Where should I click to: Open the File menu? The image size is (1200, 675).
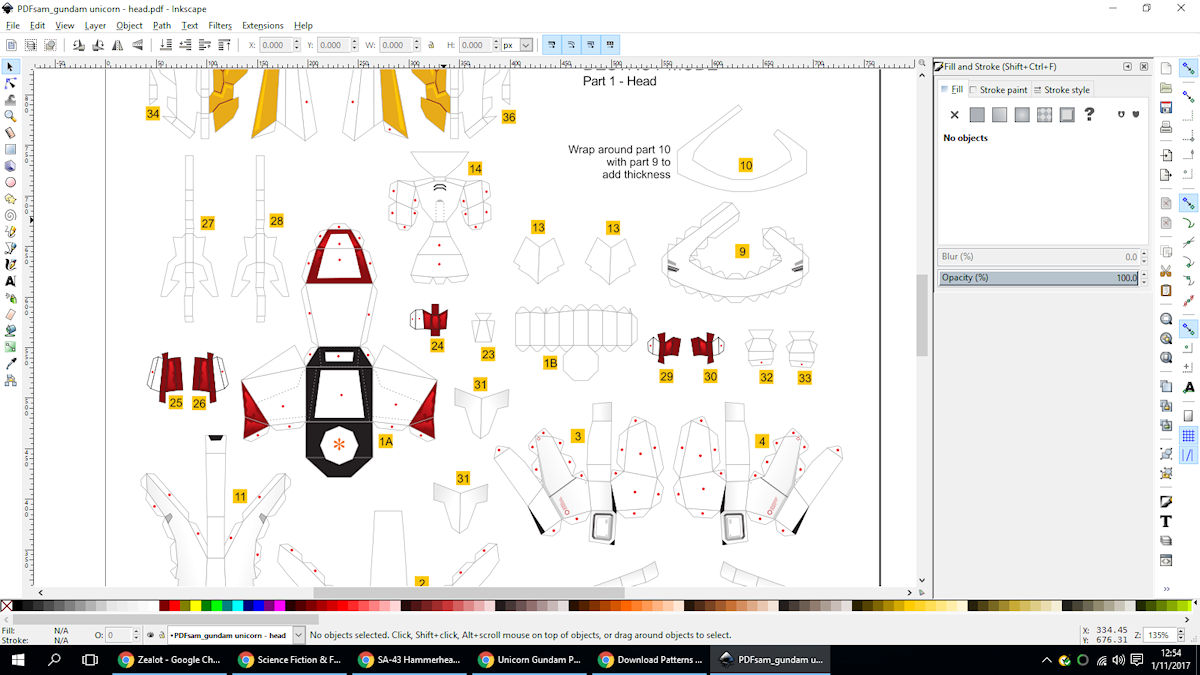point(13,25)
